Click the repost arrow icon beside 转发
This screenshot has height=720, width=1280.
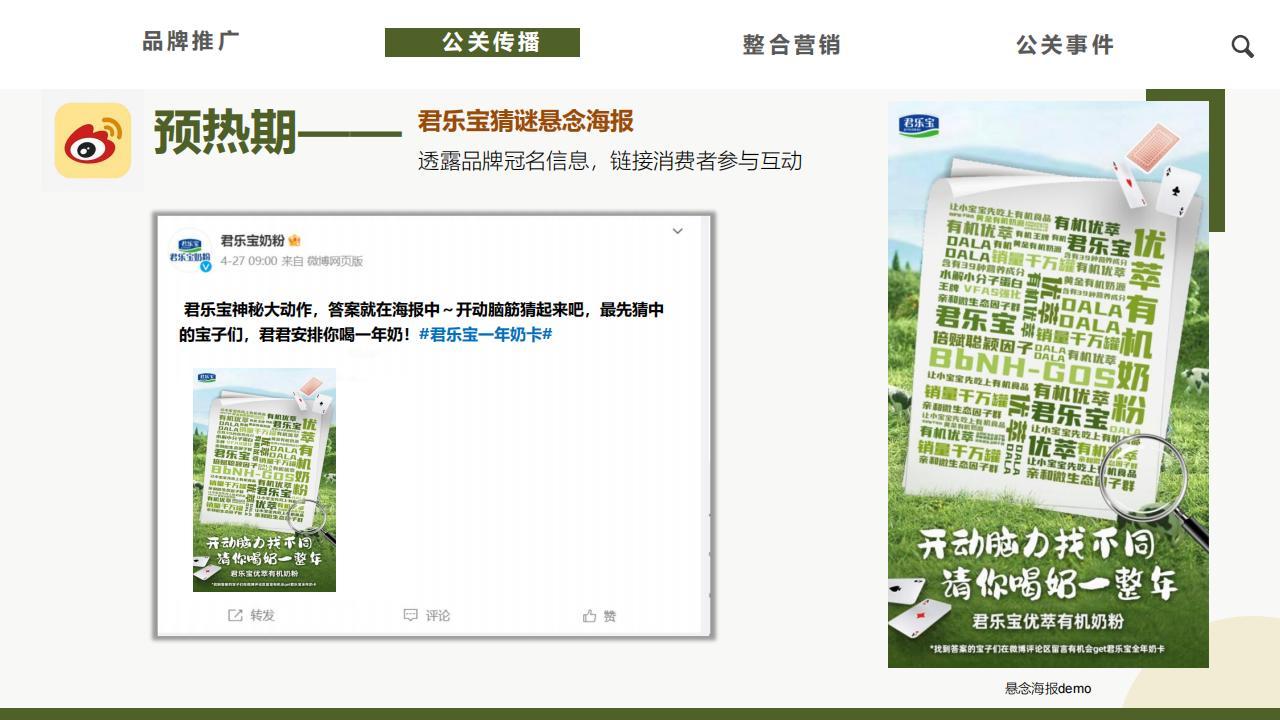pos(235,615)
